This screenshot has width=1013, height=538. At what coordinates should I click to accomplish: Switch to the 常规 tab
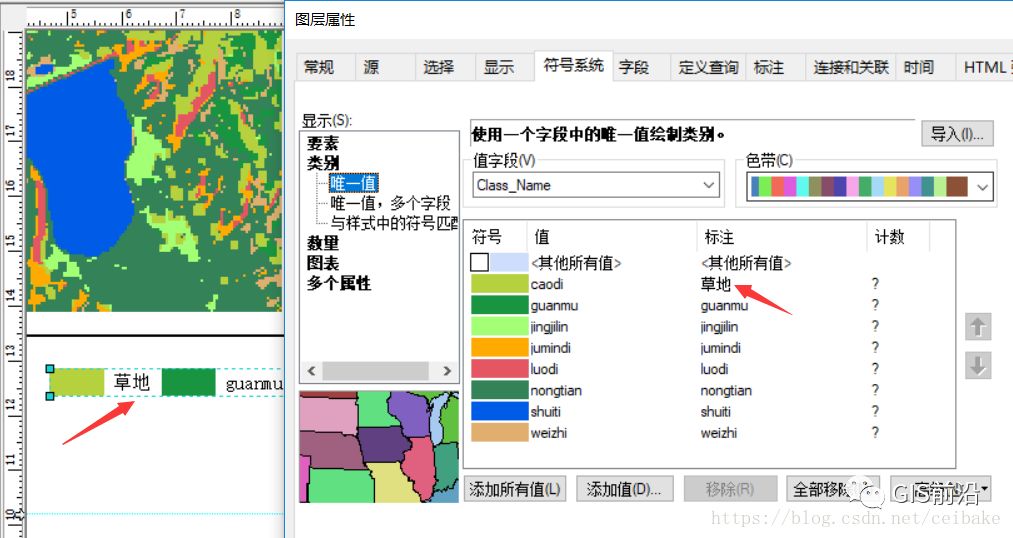tap(319, 67)
